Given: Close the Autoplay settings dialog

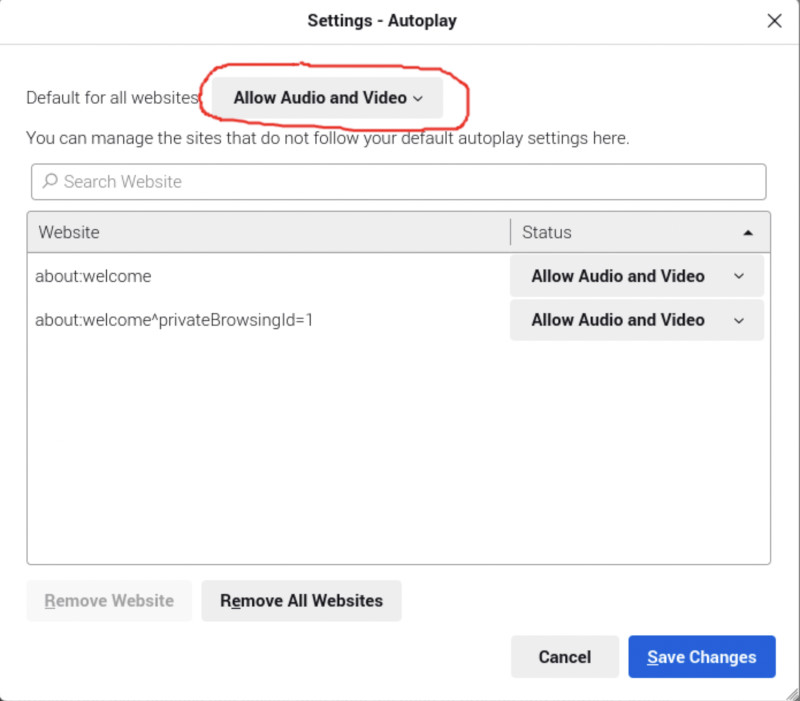Looking at the screenshot, I should point(773,21).
